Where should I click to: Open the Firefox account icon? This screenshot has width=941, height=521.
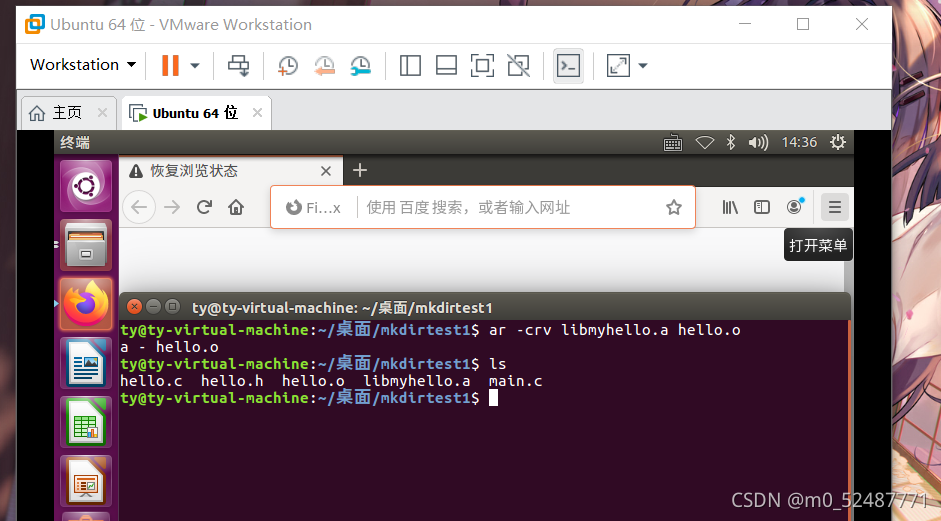[x=794, y=207]
